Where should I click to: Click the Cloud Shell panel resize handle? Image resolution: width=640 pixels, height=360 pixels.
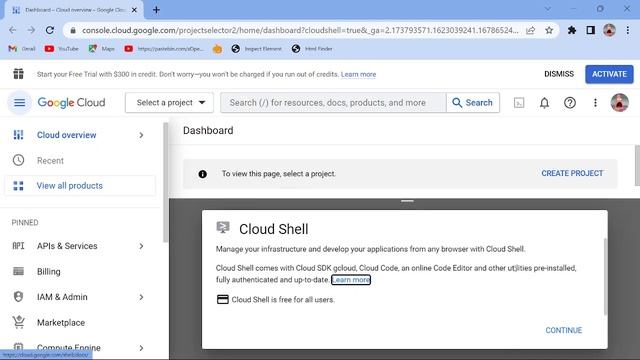coord(407,201)
